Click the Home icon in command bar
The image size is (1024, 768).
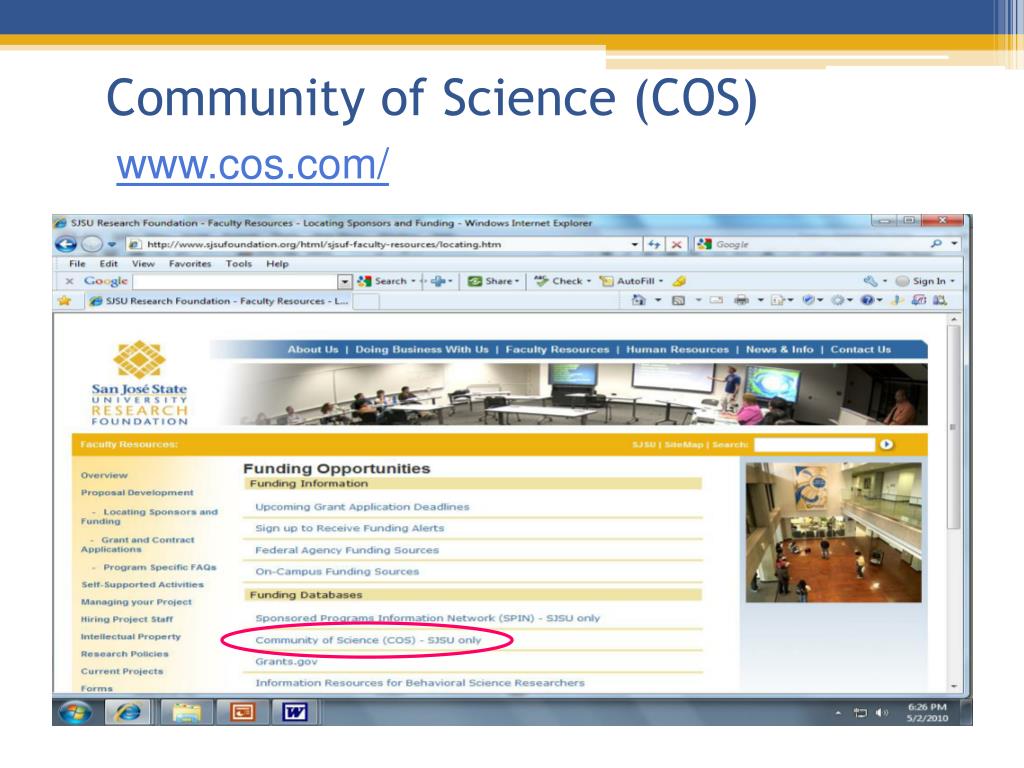(638, 300)
